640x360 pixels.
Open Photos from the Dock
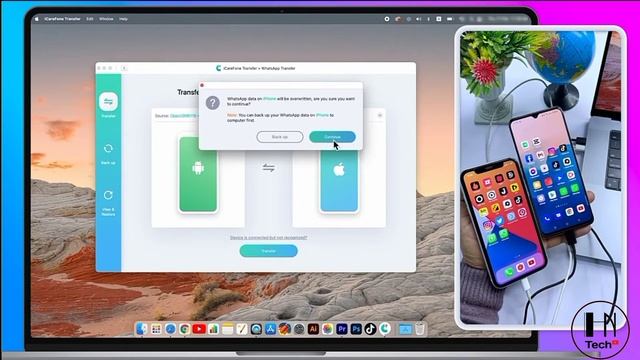pos(328,329)
